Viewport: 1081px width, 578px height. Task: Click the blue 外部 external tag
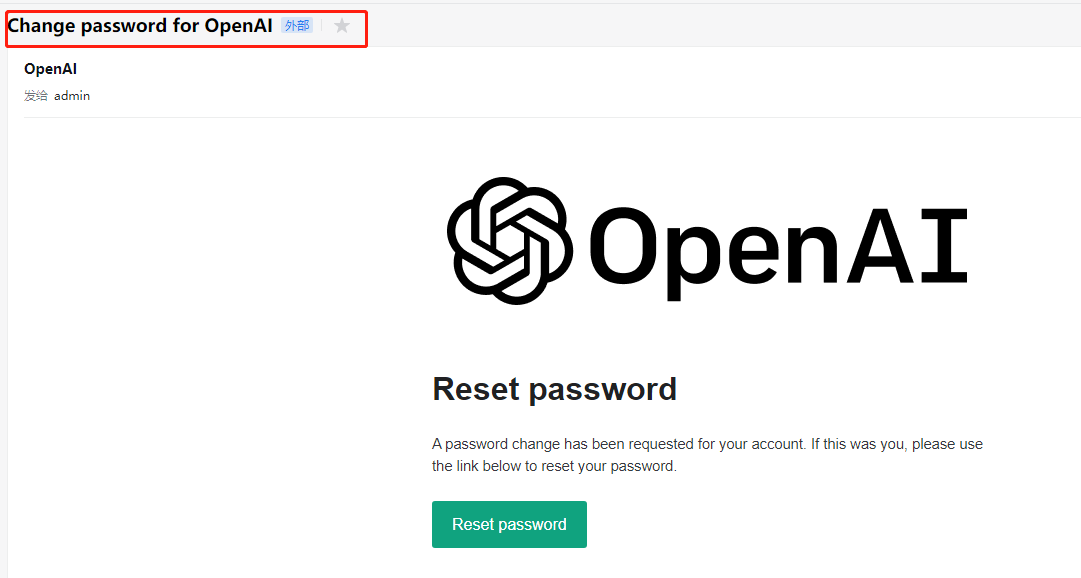click(x=297, y=26)
